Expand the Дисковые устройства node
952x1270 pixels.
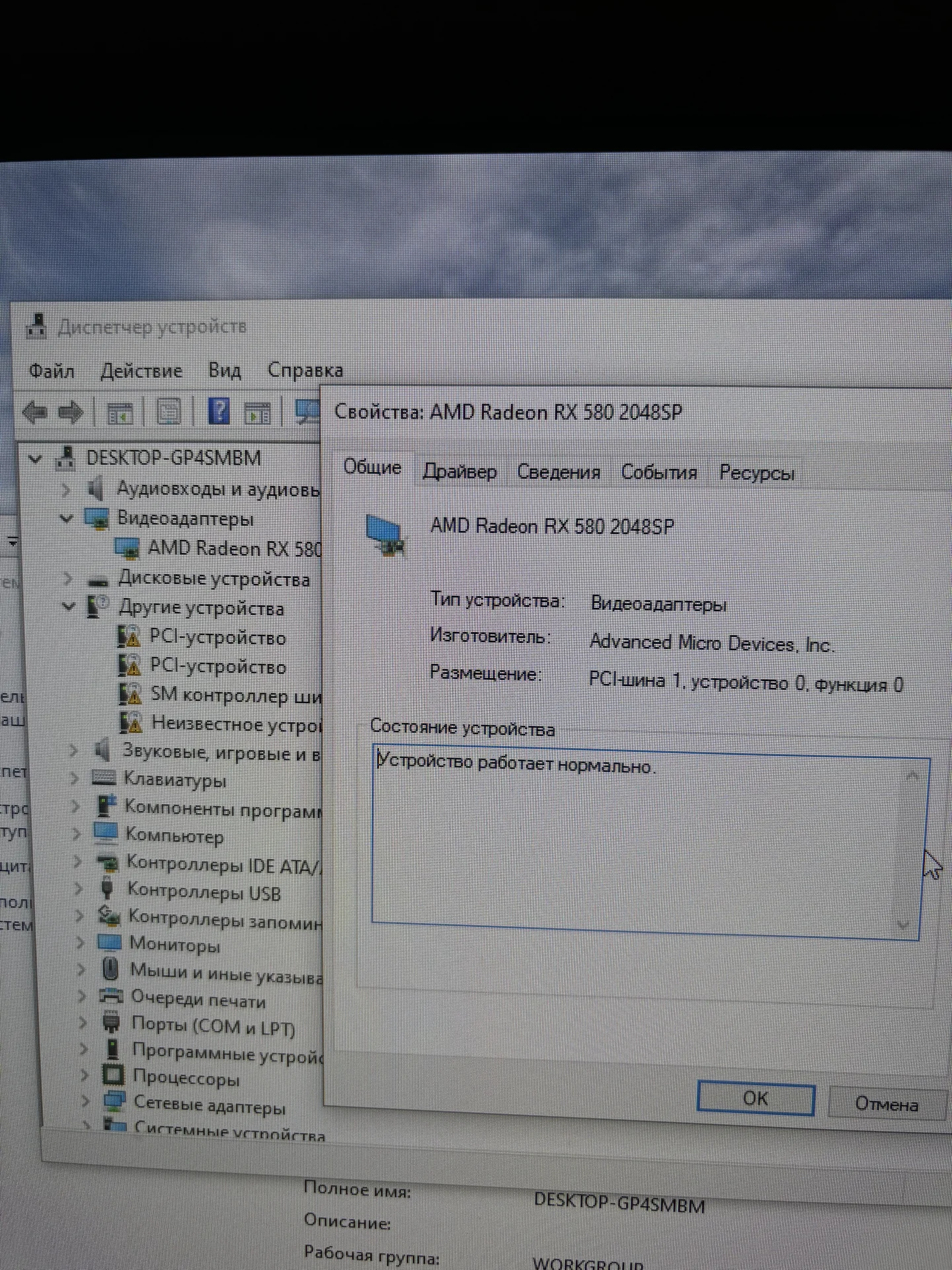(68, 578)
